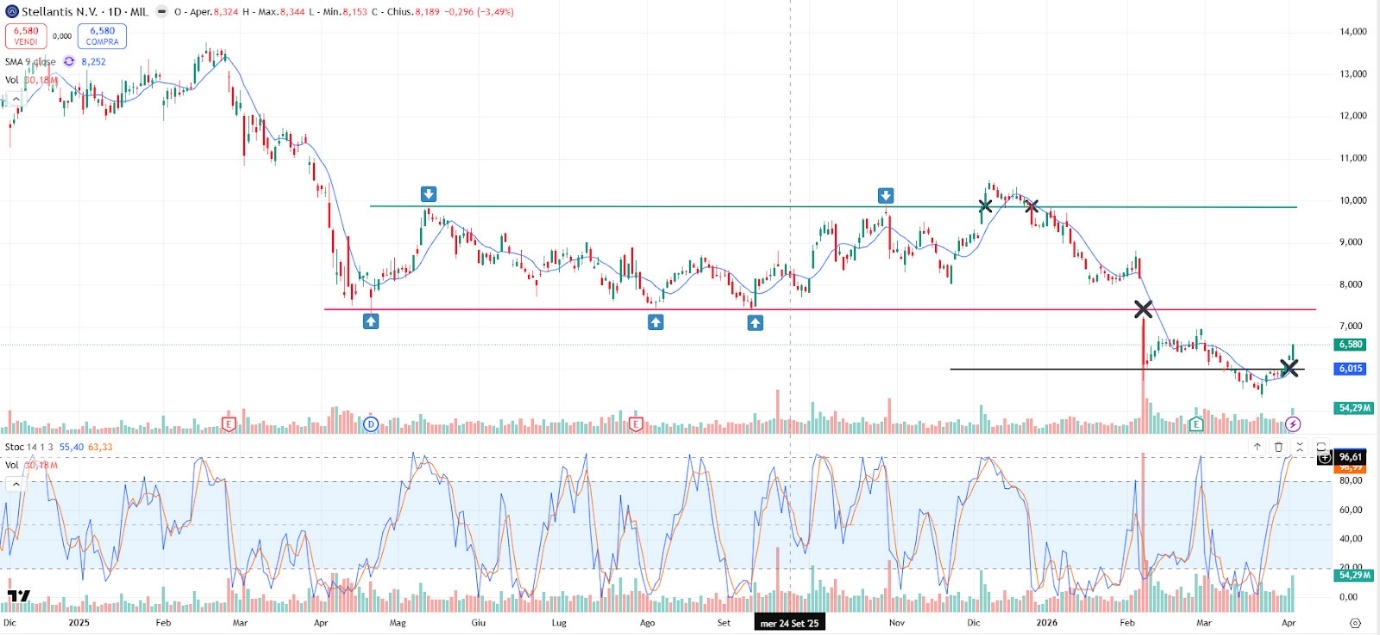Click the green earnings E marker
Screen dimensions: 1380x635
1196,424
